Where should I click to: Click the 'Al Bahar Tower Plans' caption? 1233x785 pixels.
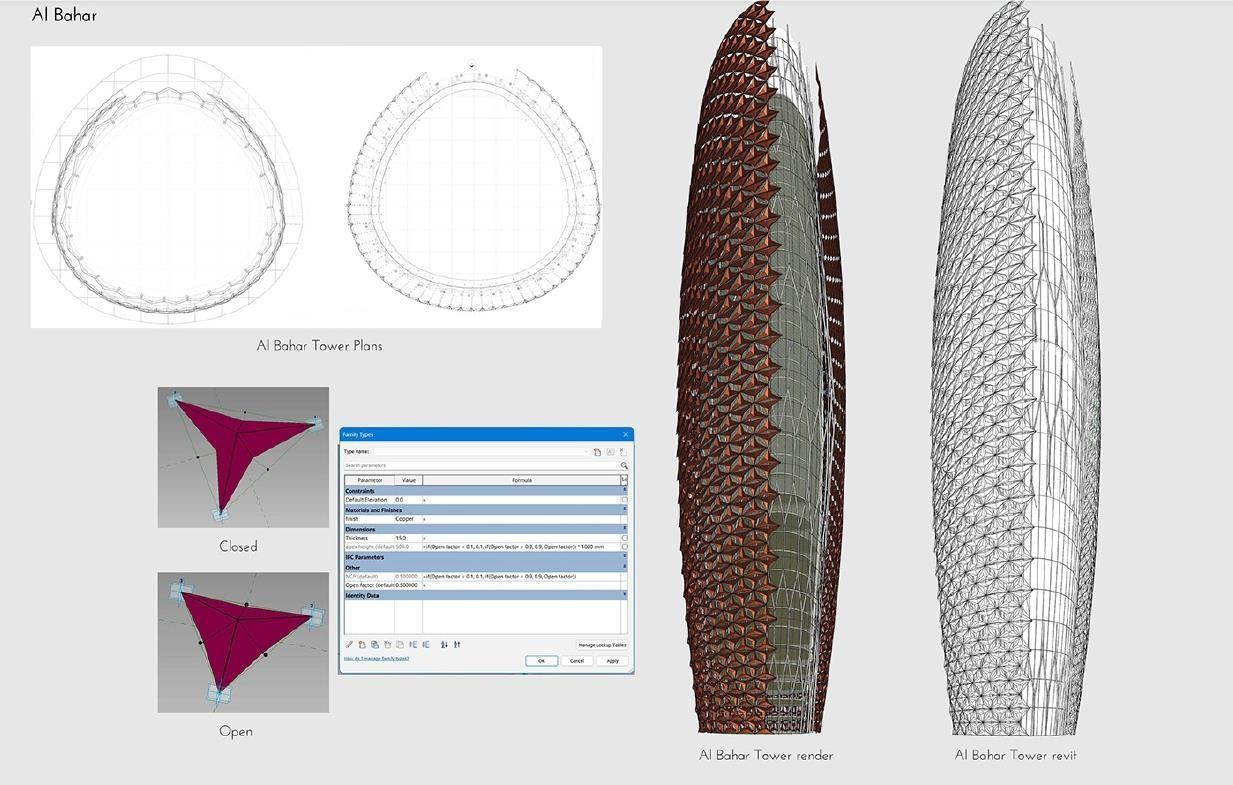(x=319, y=346)
